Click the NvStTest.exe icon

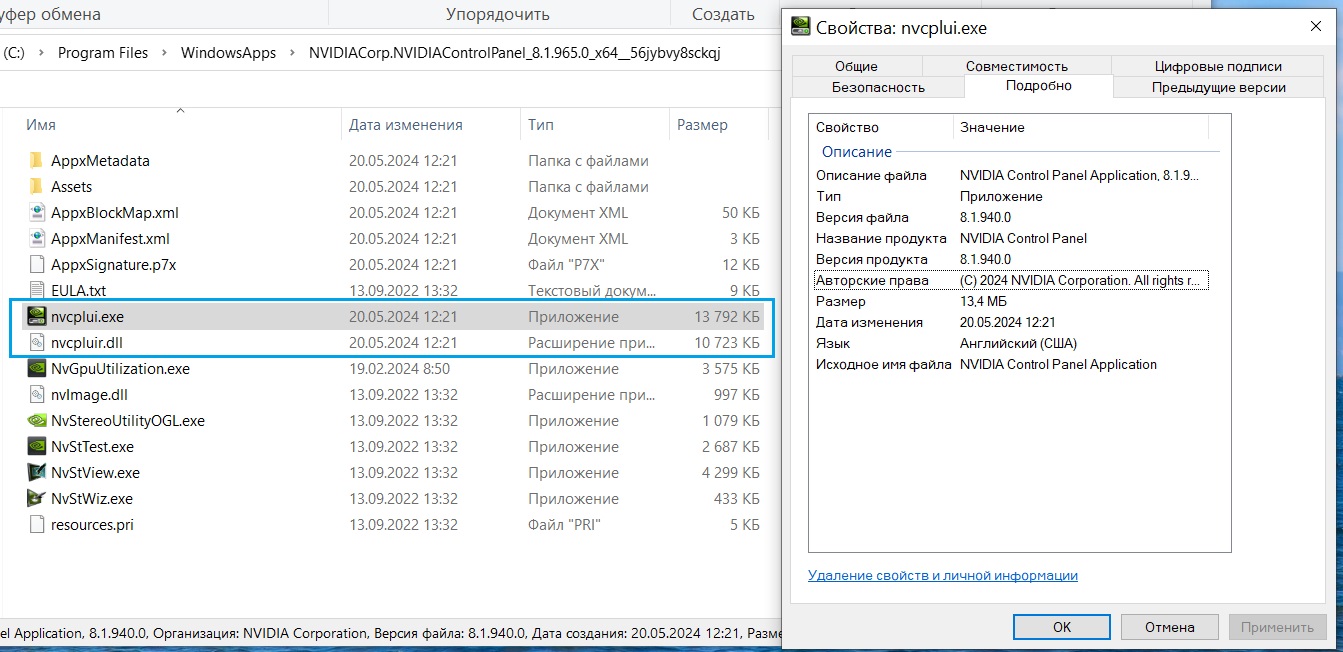coord(36,447)
